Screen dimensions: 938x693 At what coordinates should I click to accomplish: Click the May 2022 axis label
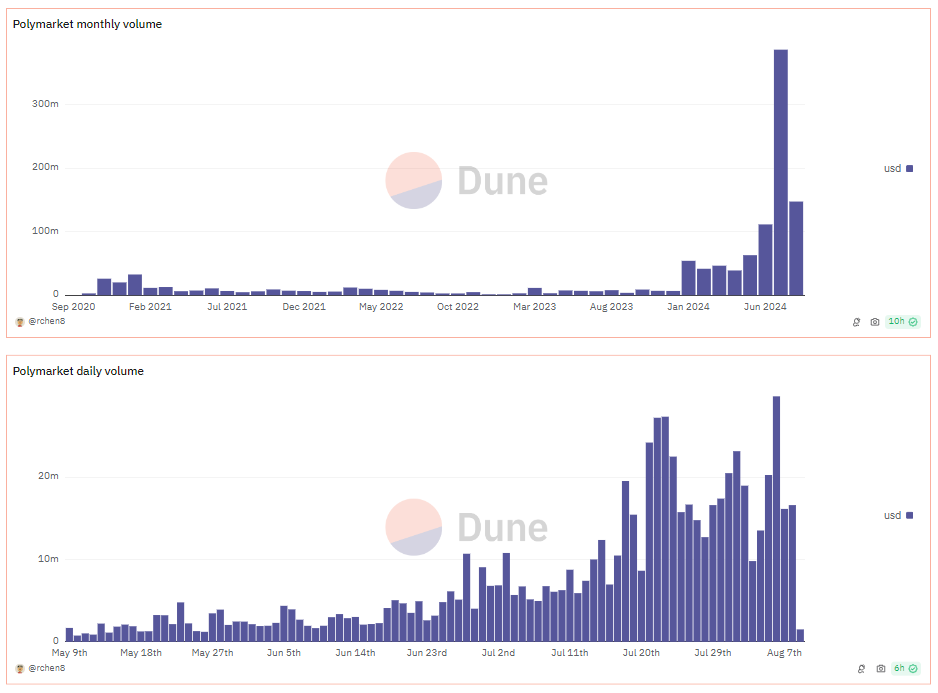click(381, 306)
